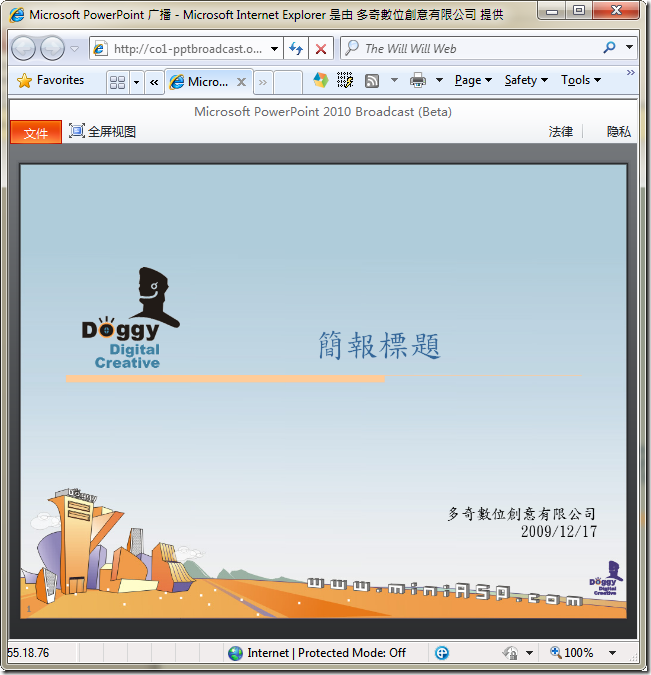Close the Micro... tab
Viewport: 651px width, 675px height.
242,81
